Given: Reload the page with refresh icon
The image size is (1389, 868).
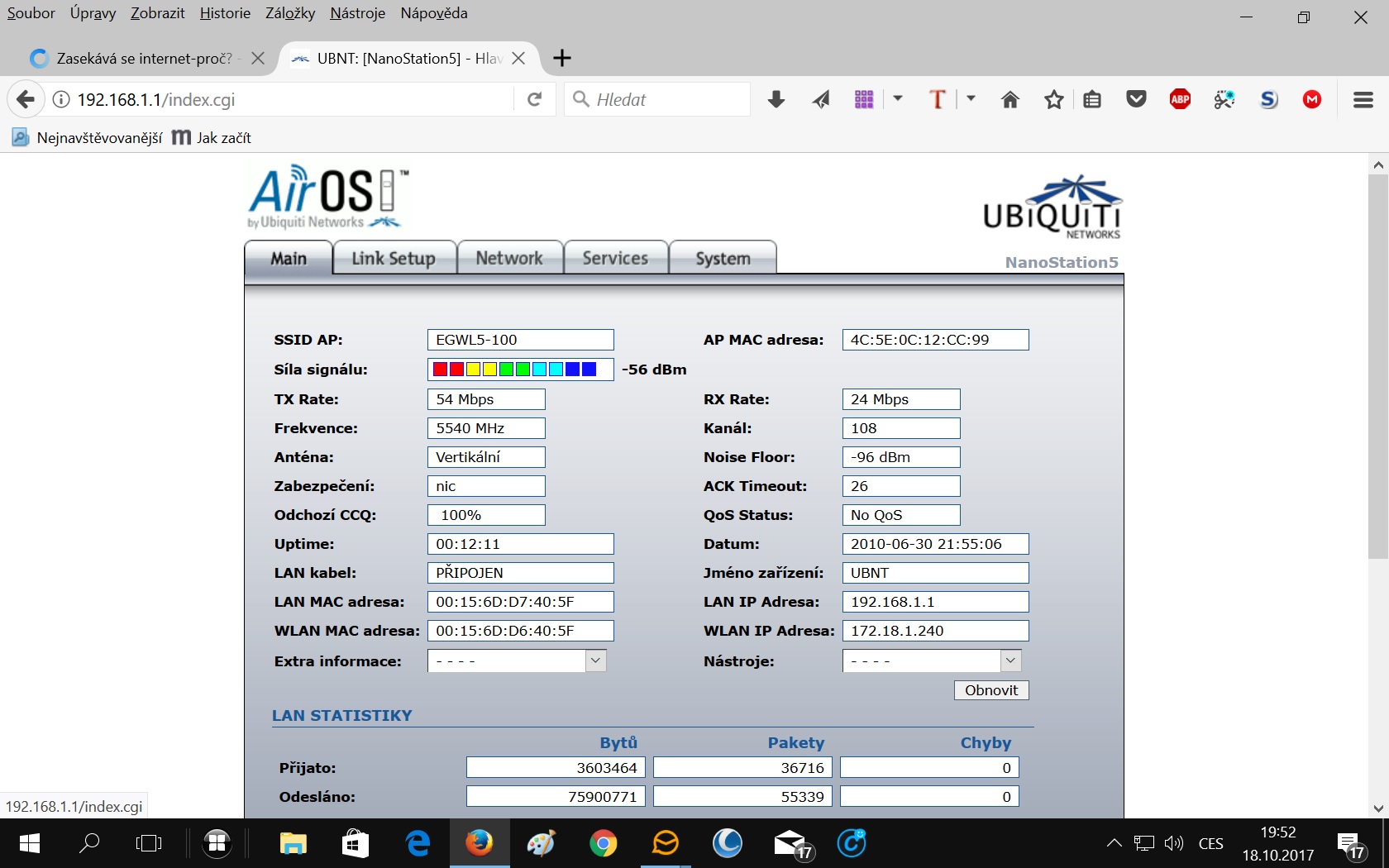Looking at the screenshot, I should pyautogui.click(x=535, y=100).
